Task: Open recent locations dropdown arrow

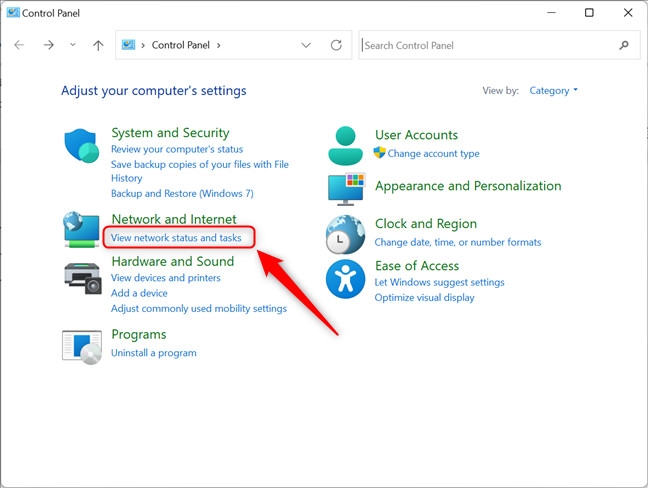Action: point(73,45)
